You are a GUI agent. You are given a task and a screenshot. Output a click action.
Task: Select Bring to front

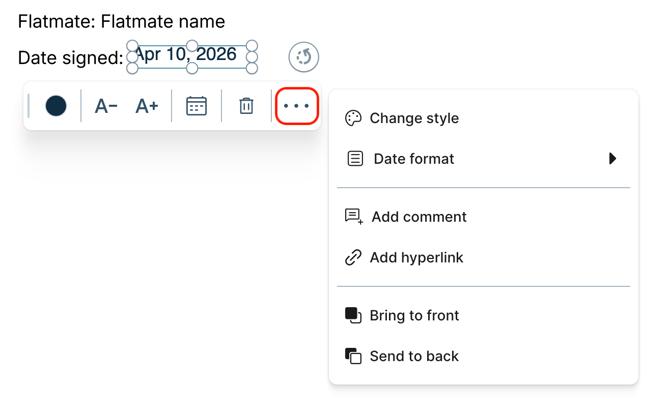click(413, 316)
